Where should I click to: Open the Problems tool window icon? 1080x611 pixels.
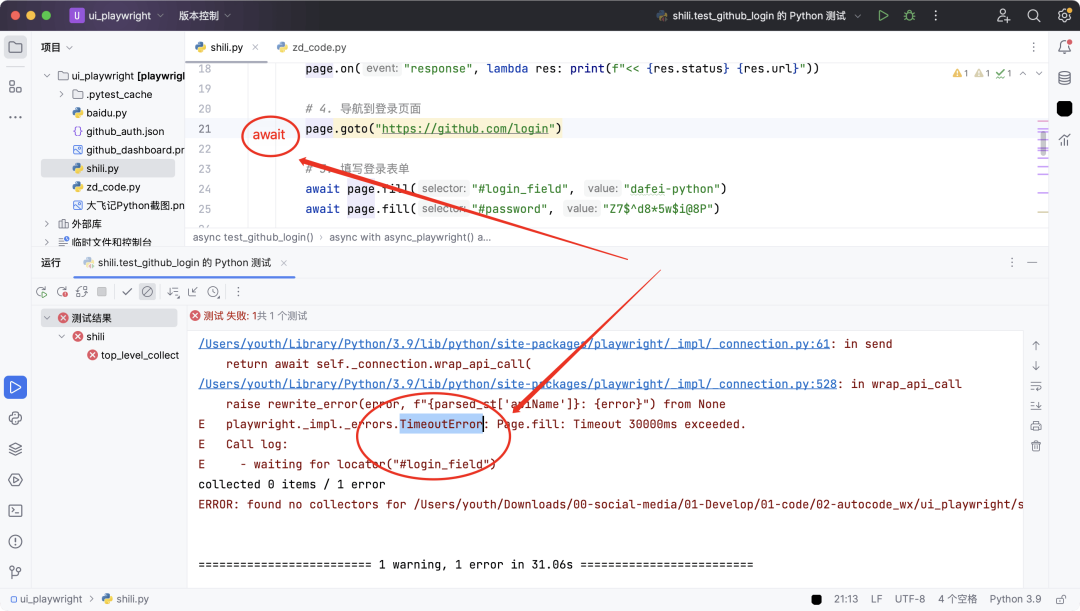coord(15,541)
